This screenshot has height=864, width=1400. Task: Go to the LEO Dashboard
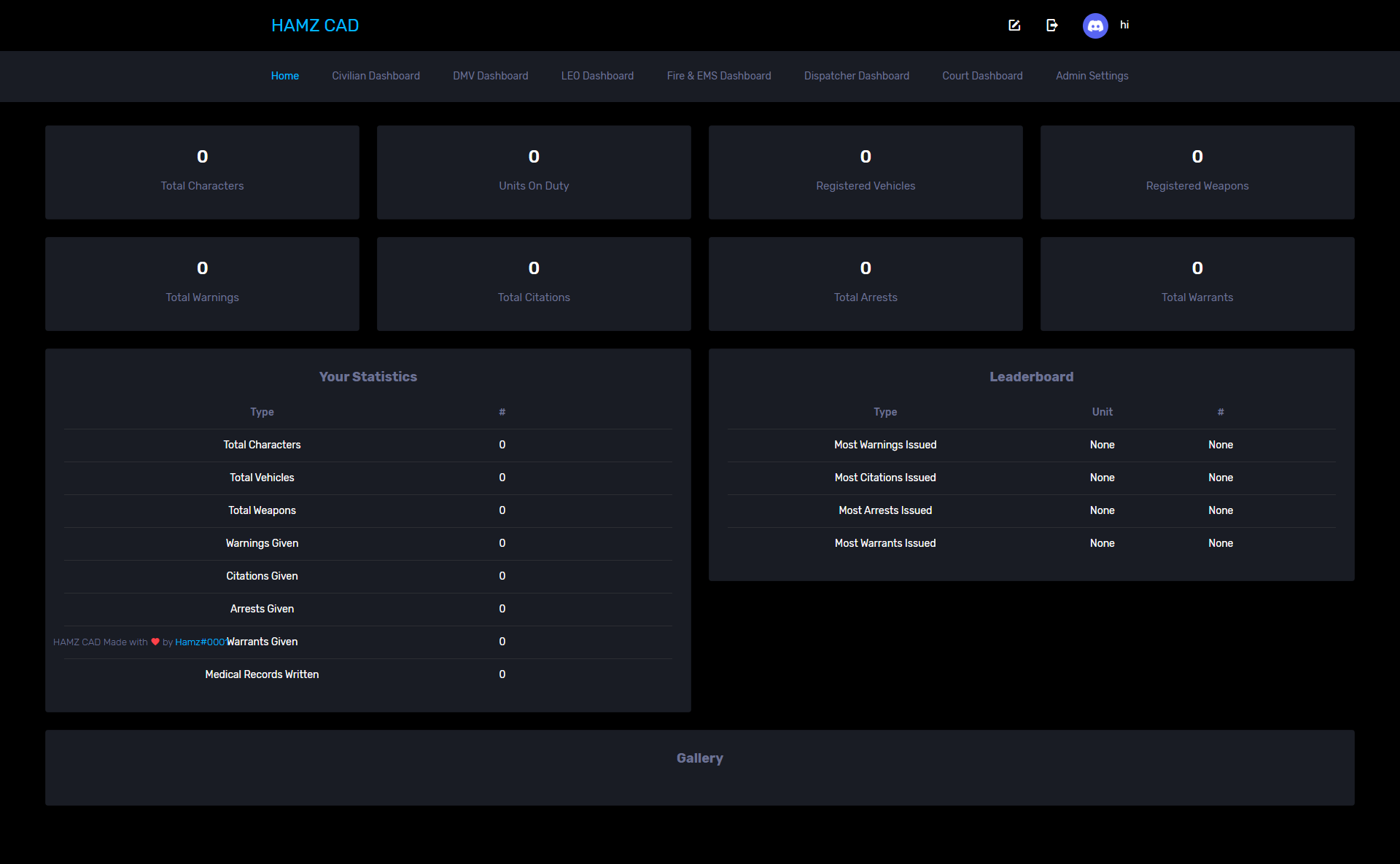click(597, 76)
